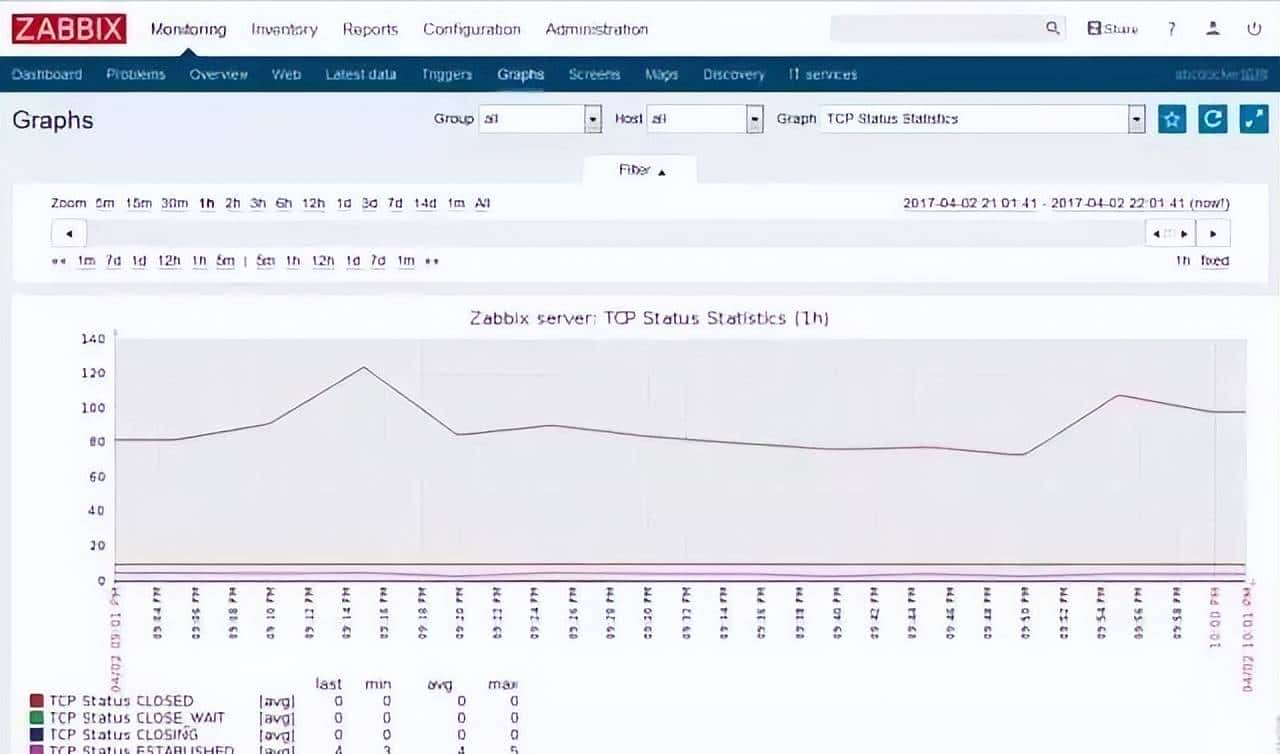Collapse the Filter panel
The width and height of the screenshot is (1280, 754).
pyautogui.click(x=641, y=170)
